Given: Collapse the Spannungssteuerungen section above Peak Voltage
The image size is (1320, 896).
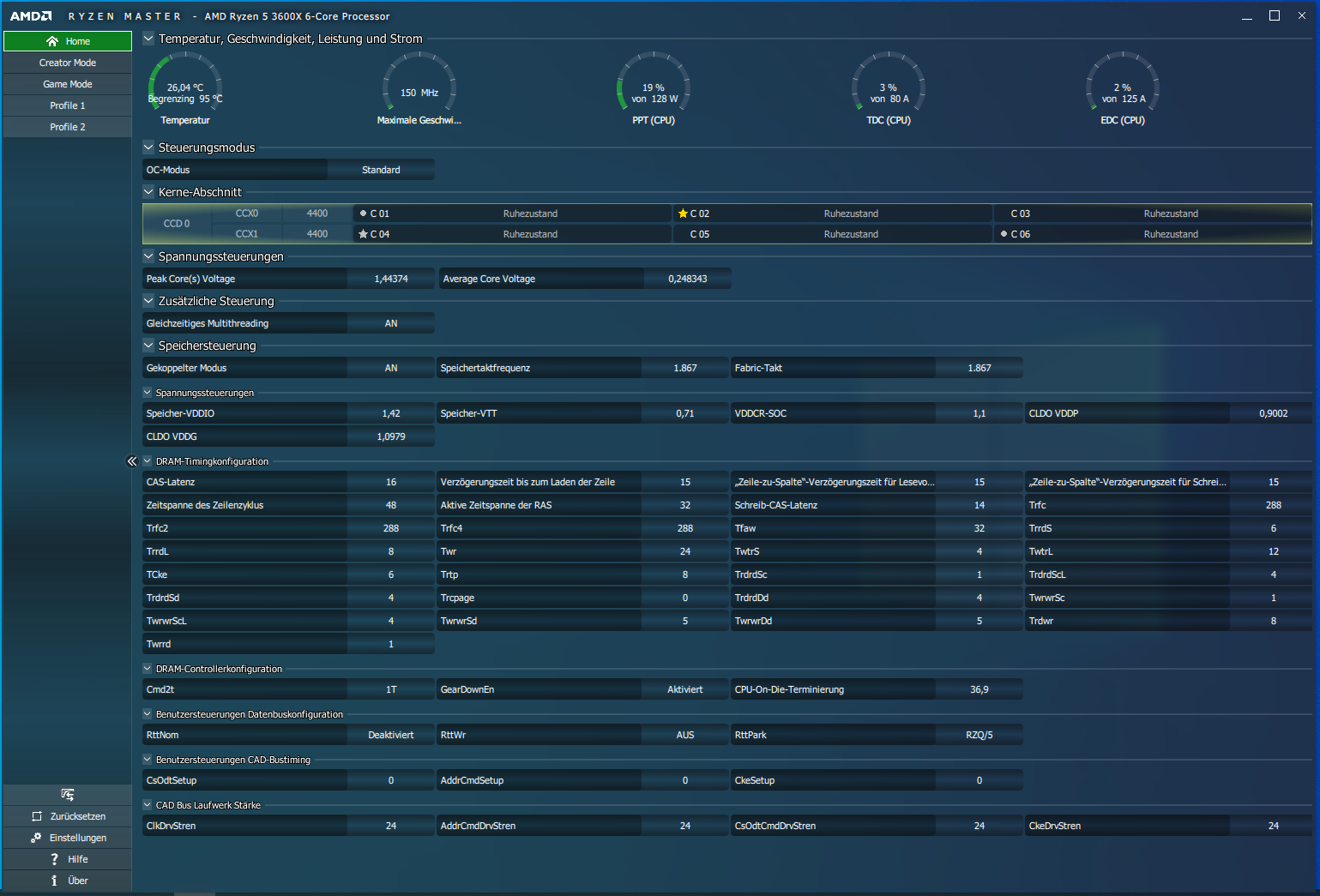Looking at the screenshot, I should [148, 256].
